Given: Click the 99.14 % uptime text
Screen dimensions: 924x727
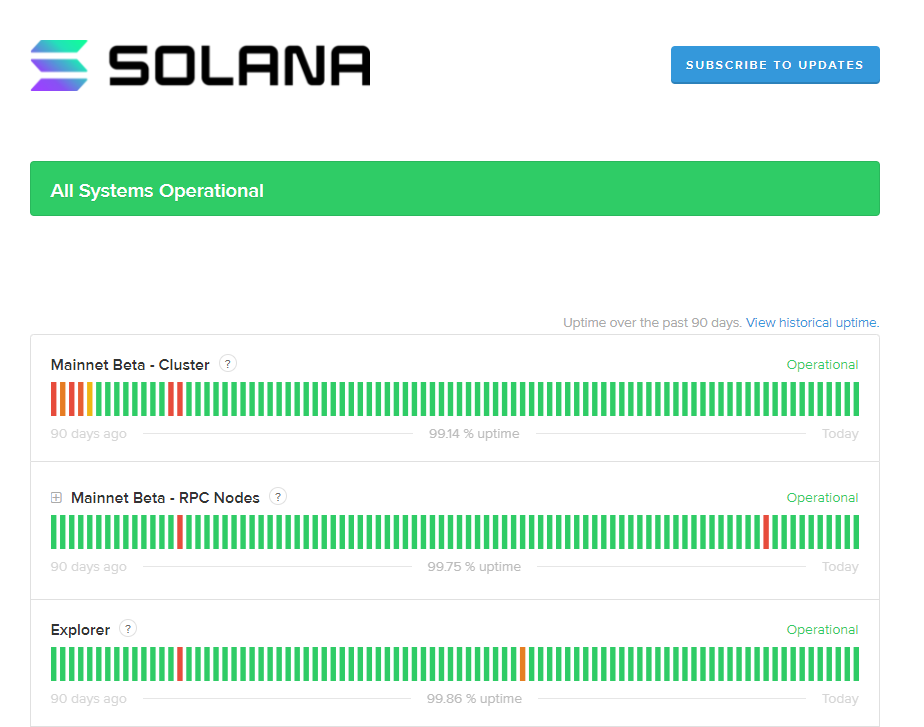Looking at the screenshot, I should click(474, 434).
